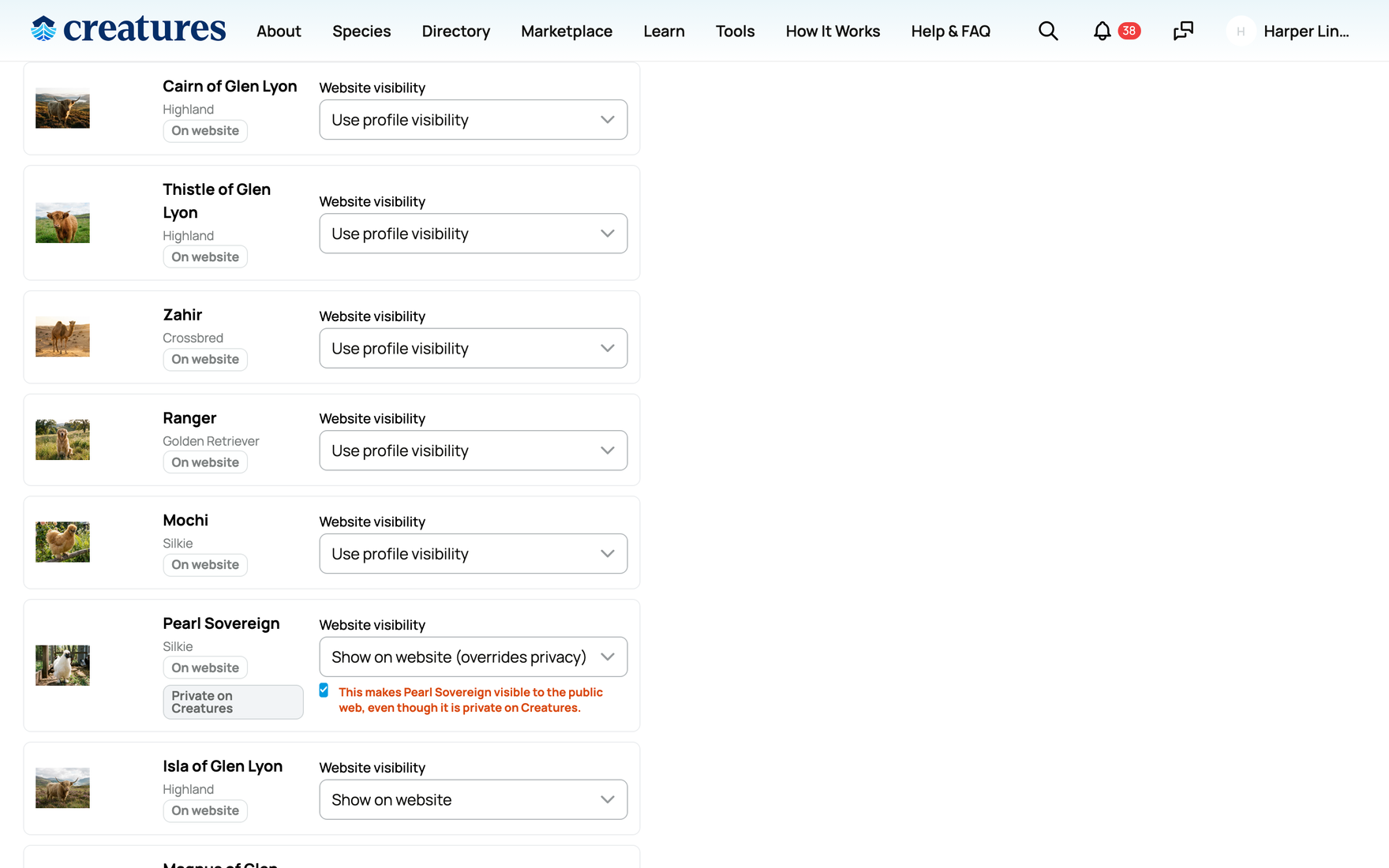
Task: Open Help & FAQ link
Action: 951,31
